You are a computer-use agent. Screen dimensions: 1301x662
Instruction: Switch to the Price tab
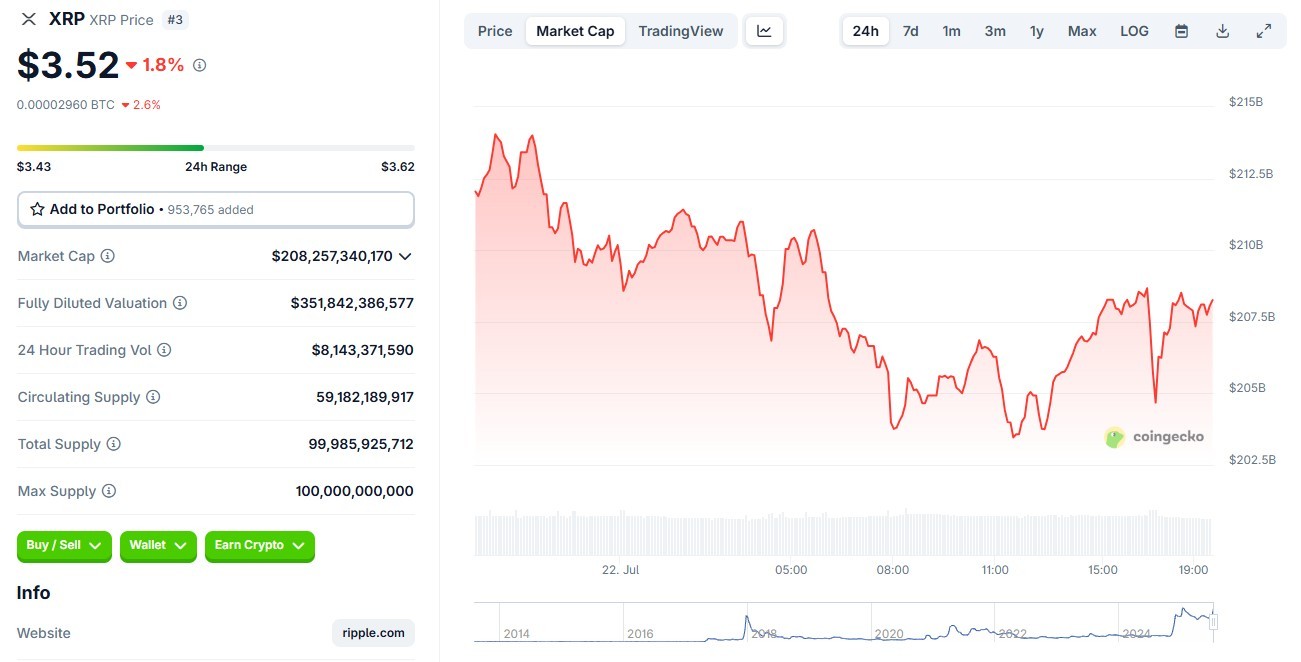point(495,31)
